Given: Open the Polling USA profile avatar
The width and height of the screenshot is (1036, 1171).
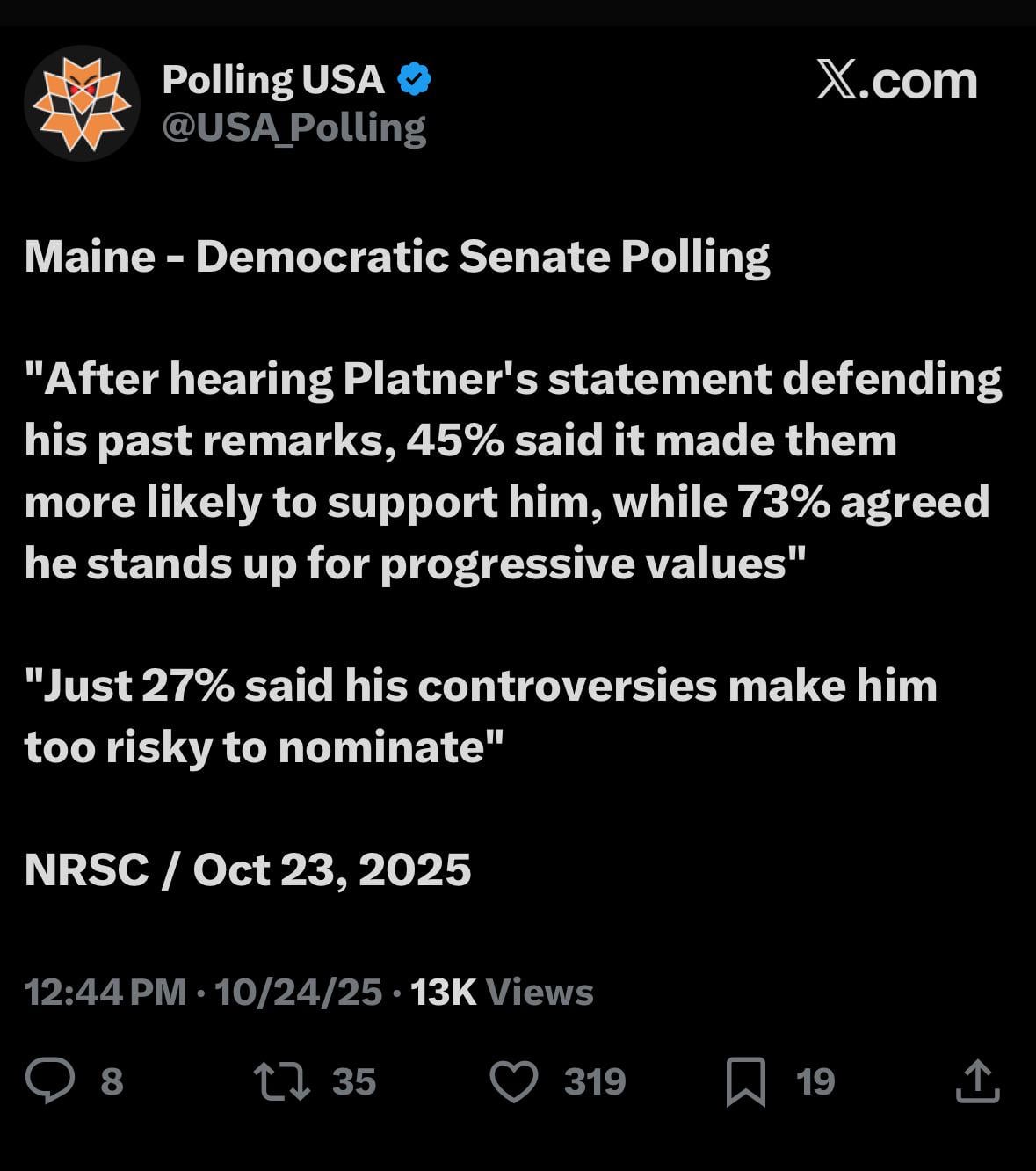Looking at the screenshot, I should pos(82,103).
